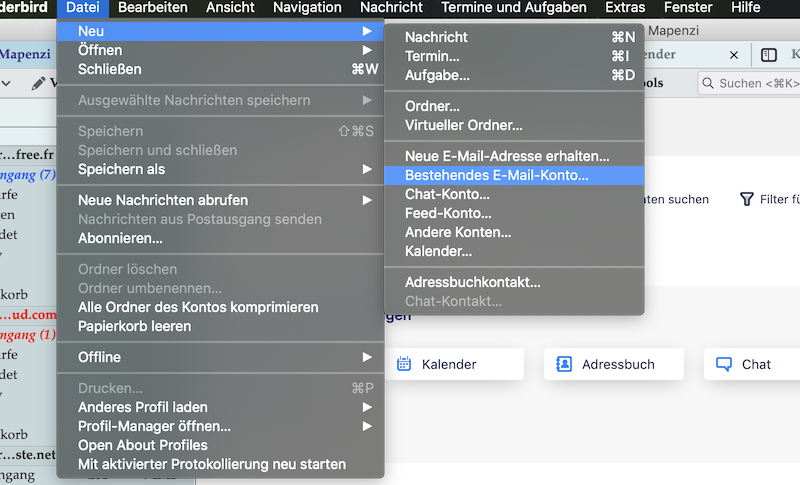Click the Kalender card calendar icon
Image resolution: width=800 pixels, height=485 pixels.
(x=404, y=364)
